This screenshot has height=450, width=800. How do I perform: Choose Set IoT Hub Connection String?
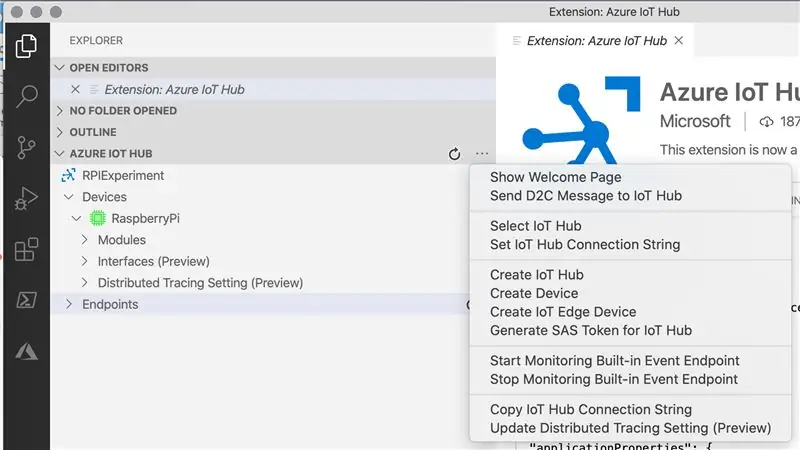(585, 244)
